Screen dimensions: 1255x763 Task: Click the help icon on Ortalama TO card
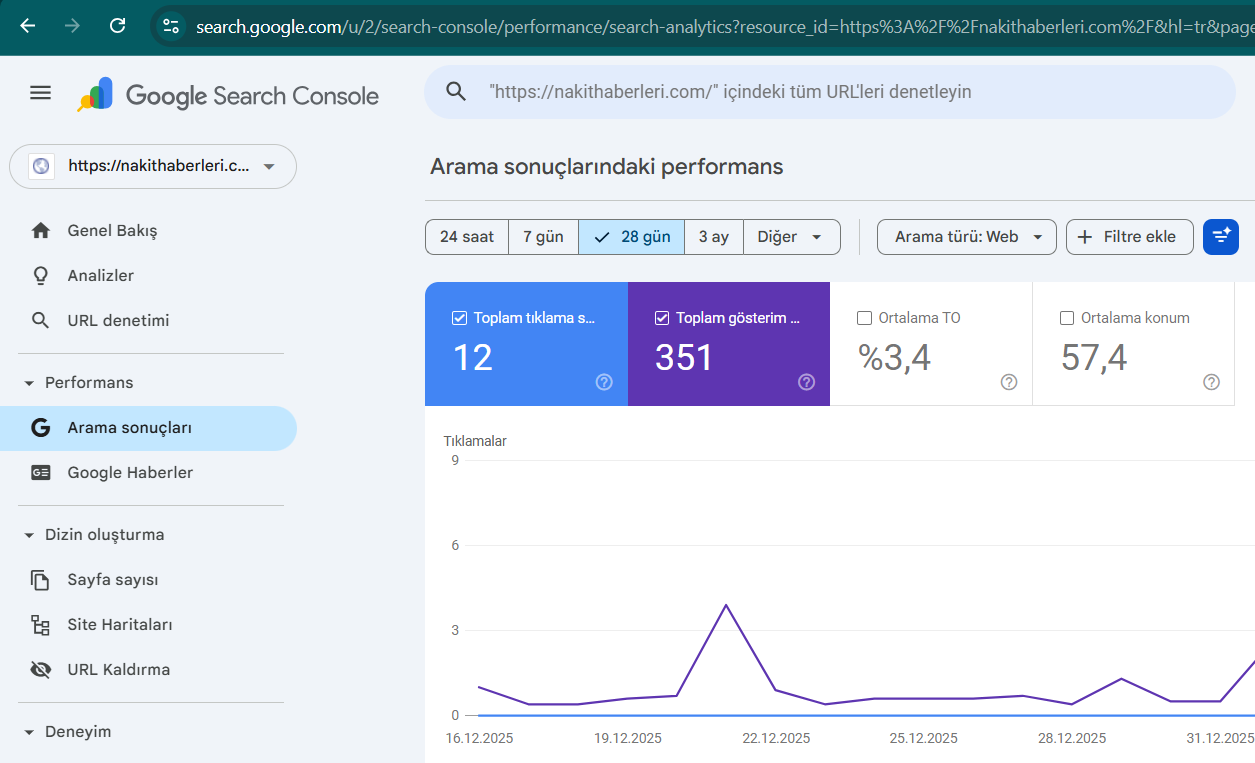coord(1009,382)
